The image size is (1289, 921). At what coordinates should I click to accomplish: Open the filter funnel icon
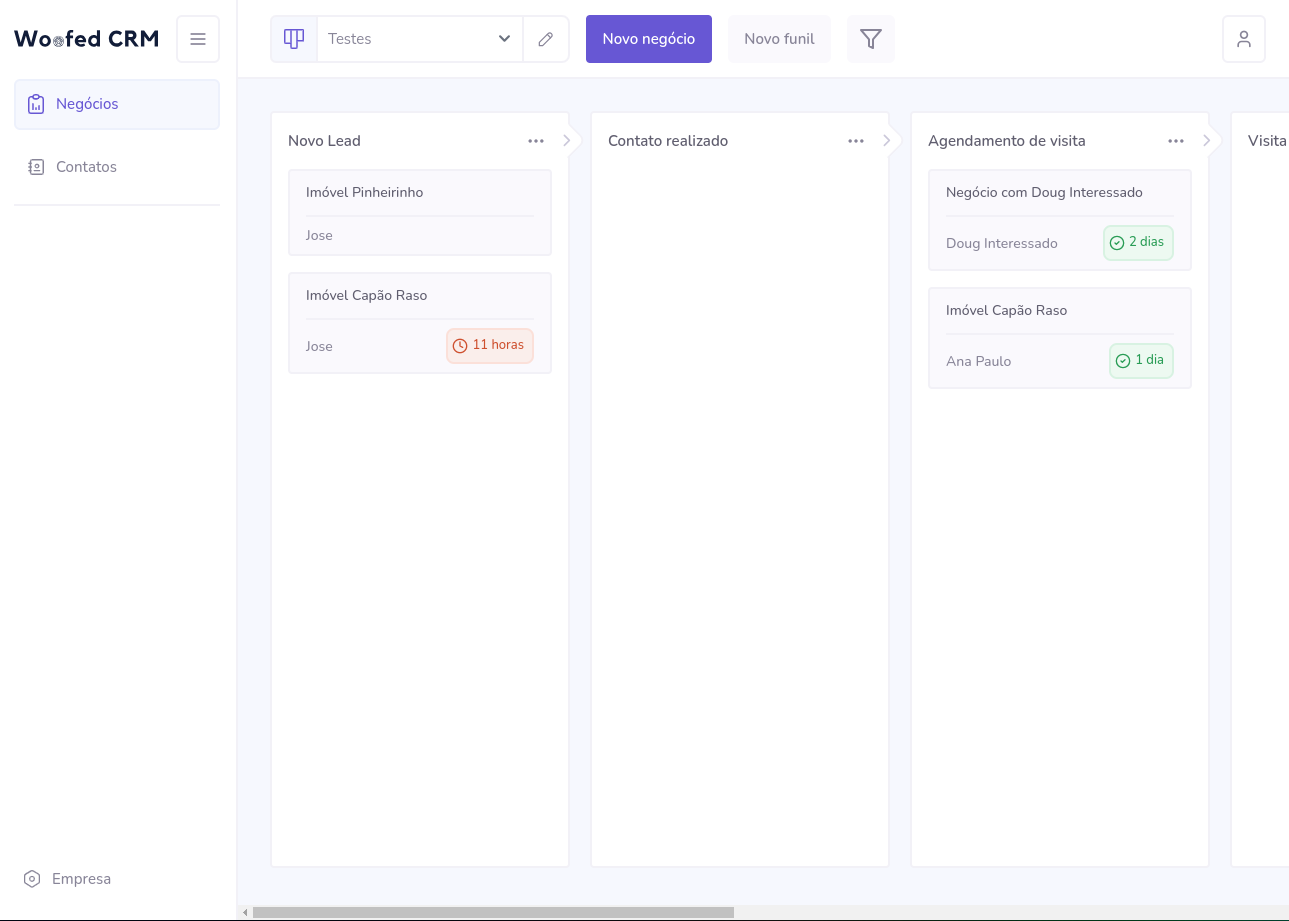[x=870, y=38]
